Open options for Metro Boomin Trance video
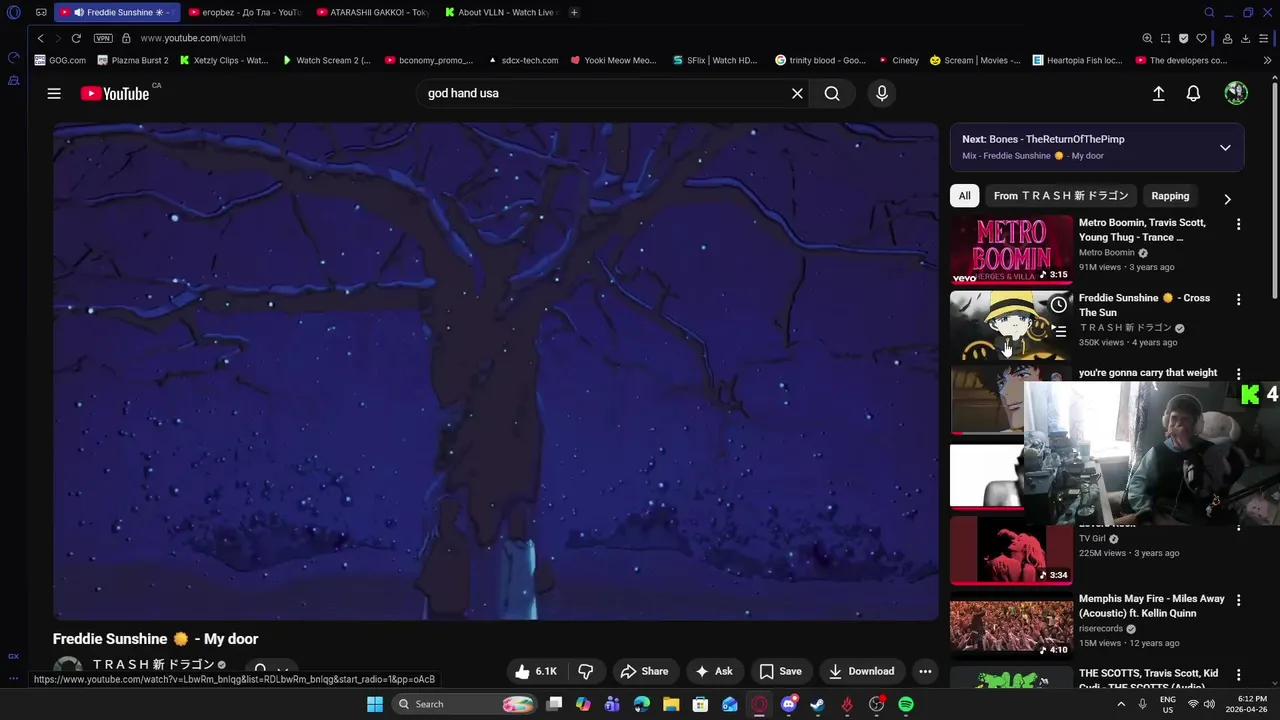Viewport: 1280px width, 720px height. click(1238, 224)
